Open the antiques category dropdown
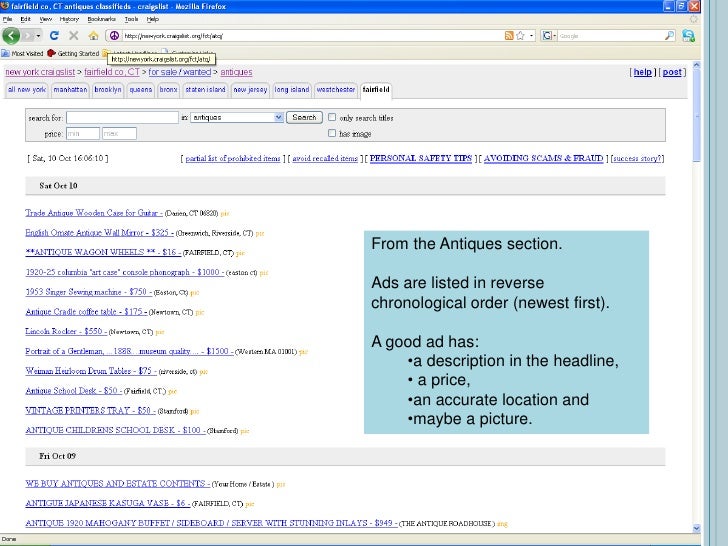The image size is (728, 546). pos(237,117)
